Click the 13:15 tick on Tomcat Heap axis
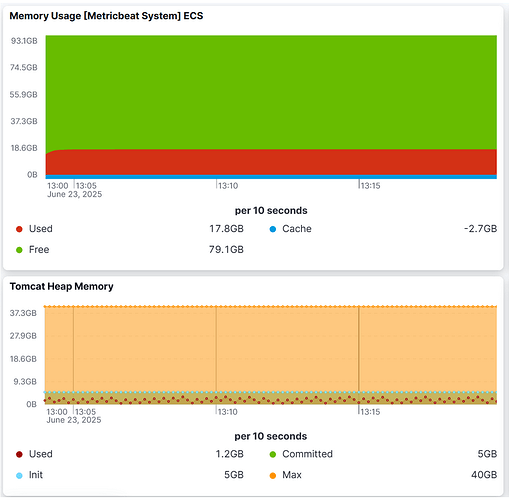 point(370,412)
